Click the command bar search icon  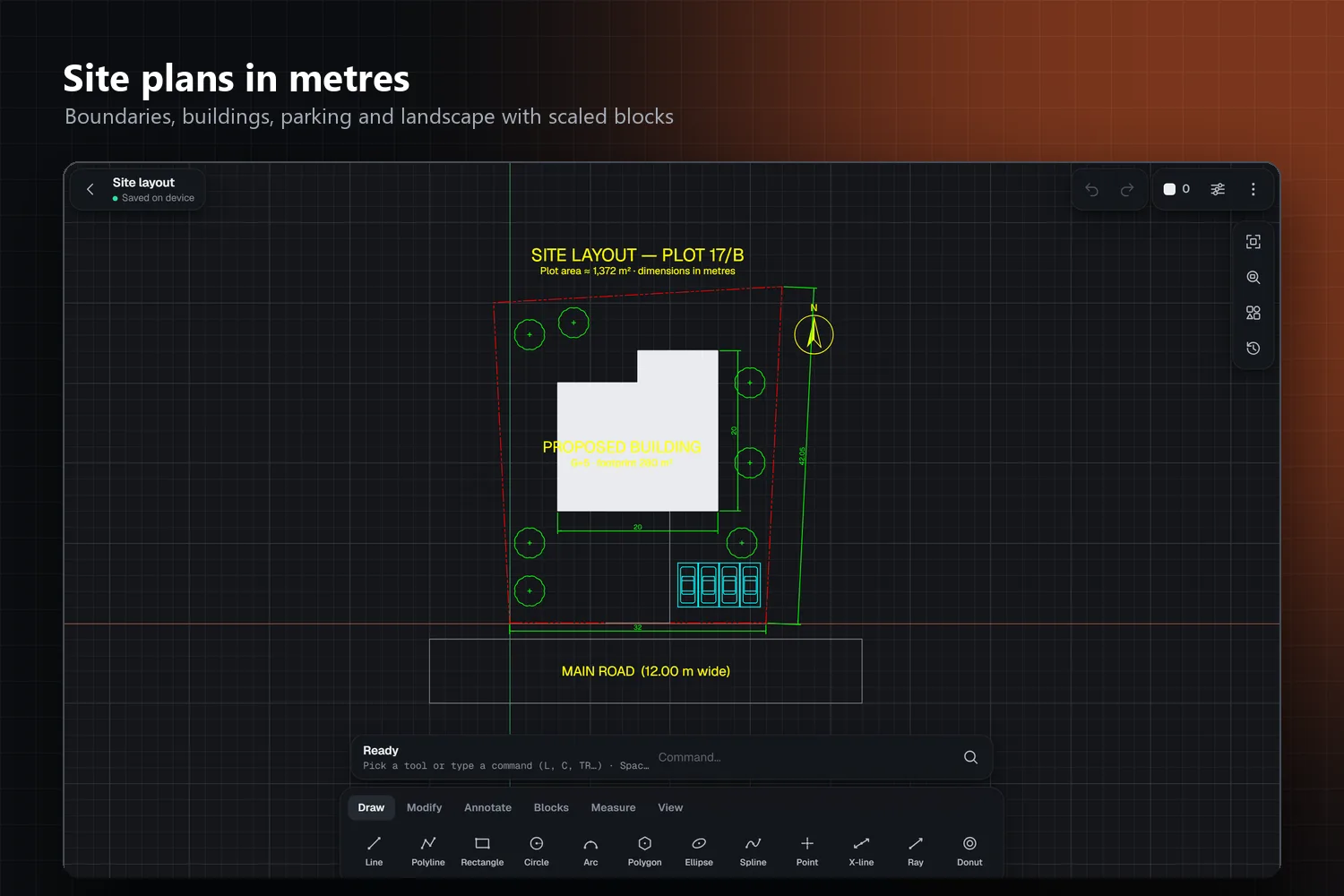[970, 757]
